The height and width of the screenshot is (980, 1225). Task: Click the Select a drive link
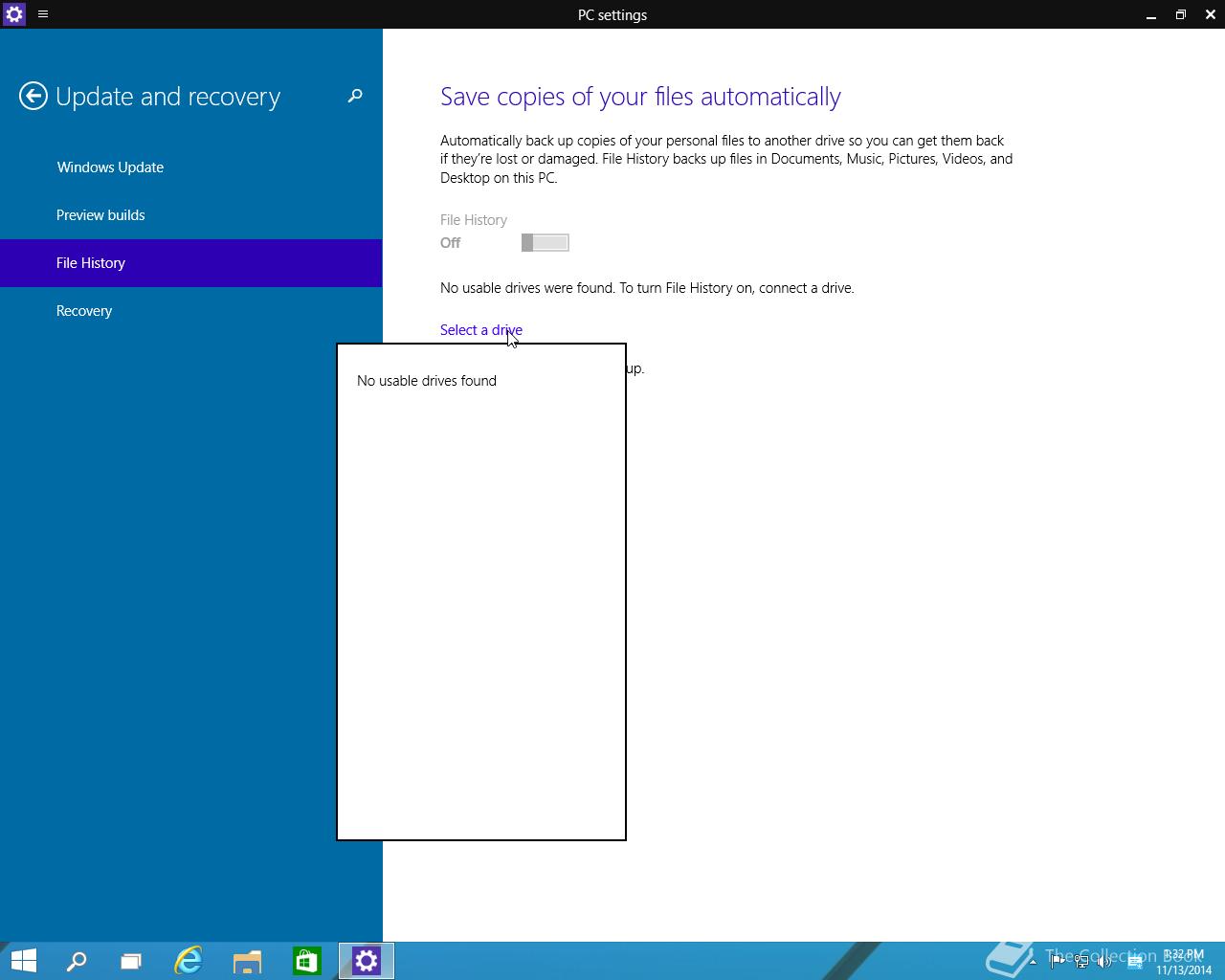(481, 330)
